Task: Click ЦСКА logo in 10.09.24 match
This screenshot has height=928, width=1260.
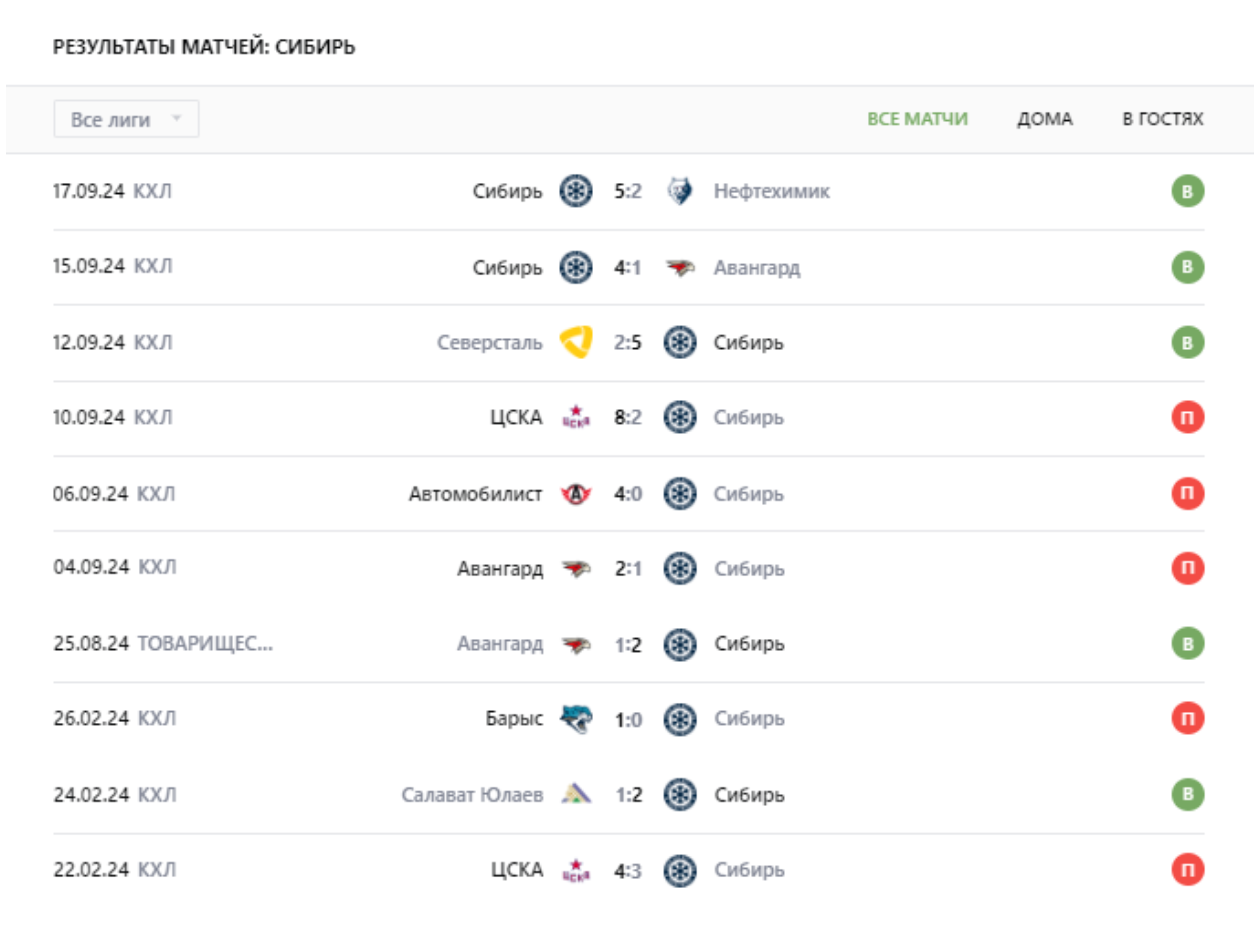Action: (x=577, y=418)
